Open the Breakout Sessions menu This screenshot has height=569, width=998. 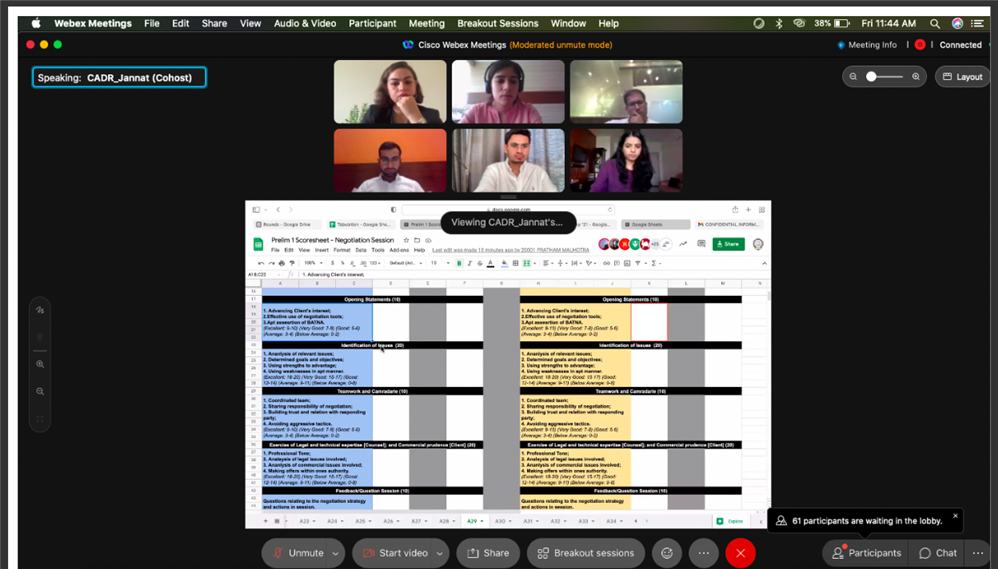pyautogui.click(x=498, y=23)
